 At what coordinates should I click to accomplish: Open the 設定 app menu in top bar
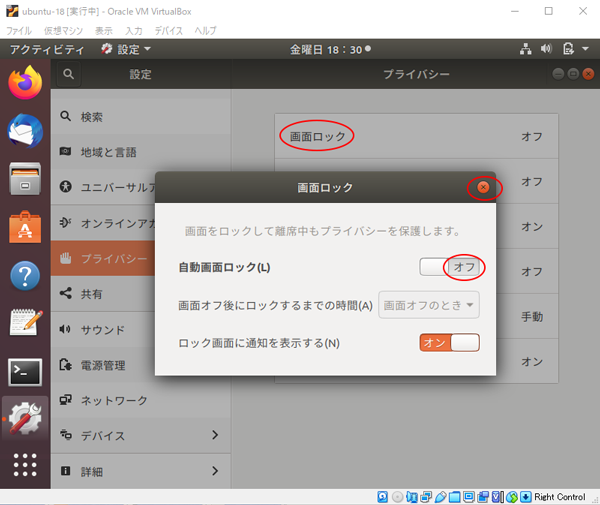pyautogui.click(x=126, y=49)
